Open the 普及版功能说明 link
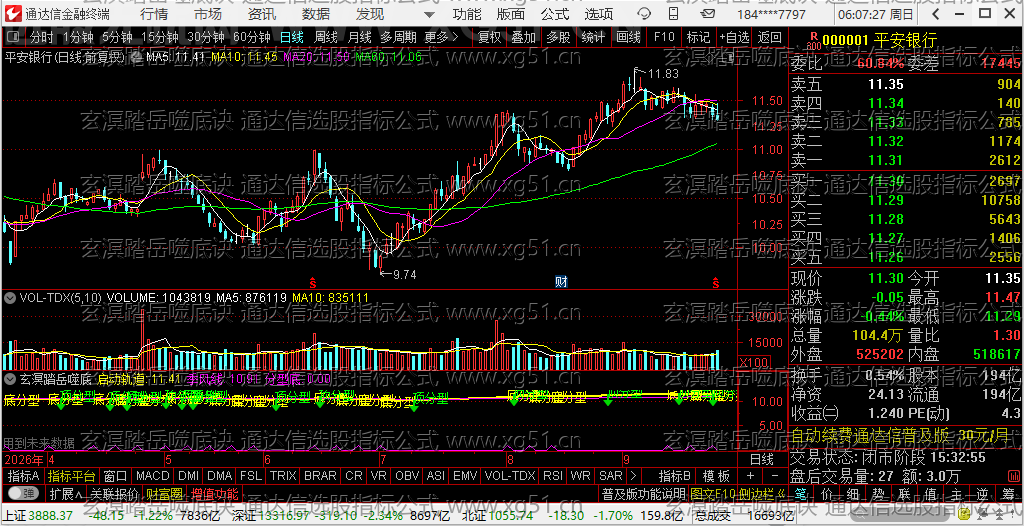This screenshot has width=1024, height=526. pyautogui.click(x=643, y=493)
